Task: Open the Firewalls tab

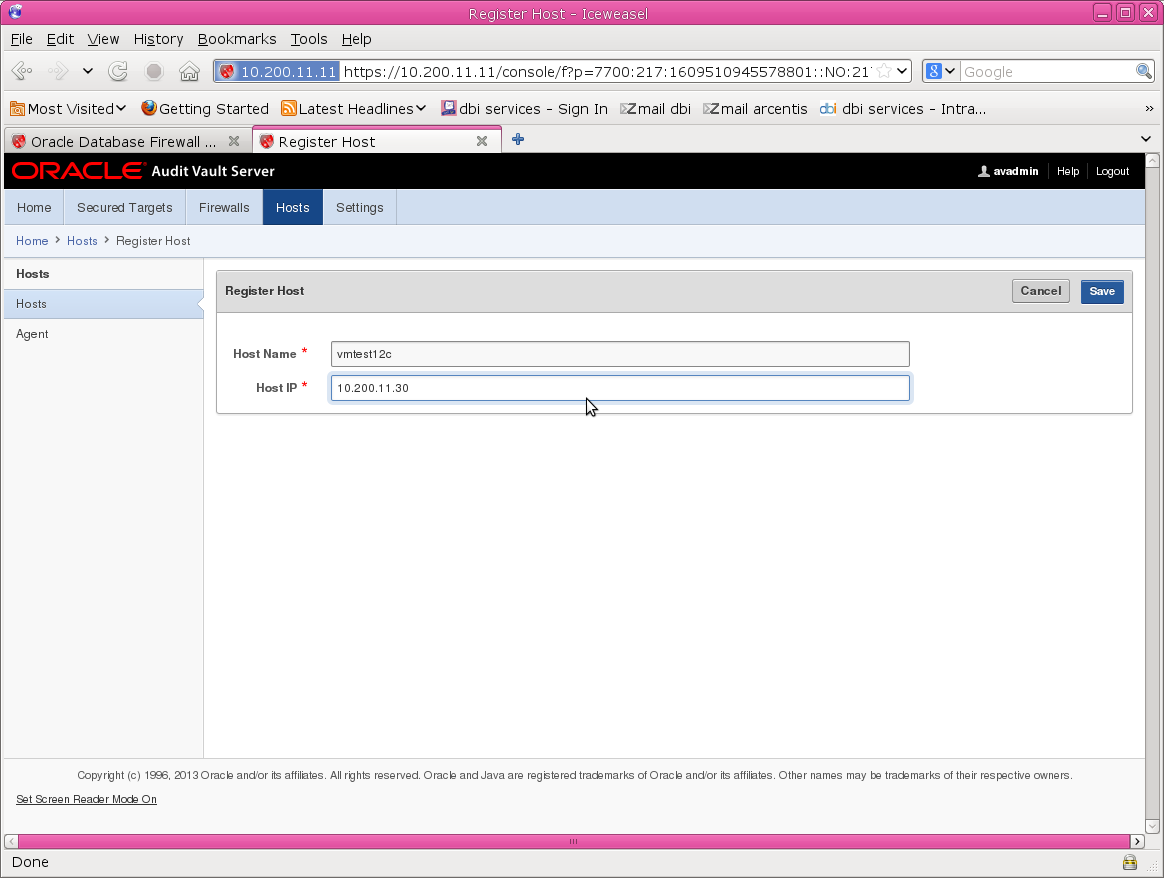Action: tap(224, 207)
